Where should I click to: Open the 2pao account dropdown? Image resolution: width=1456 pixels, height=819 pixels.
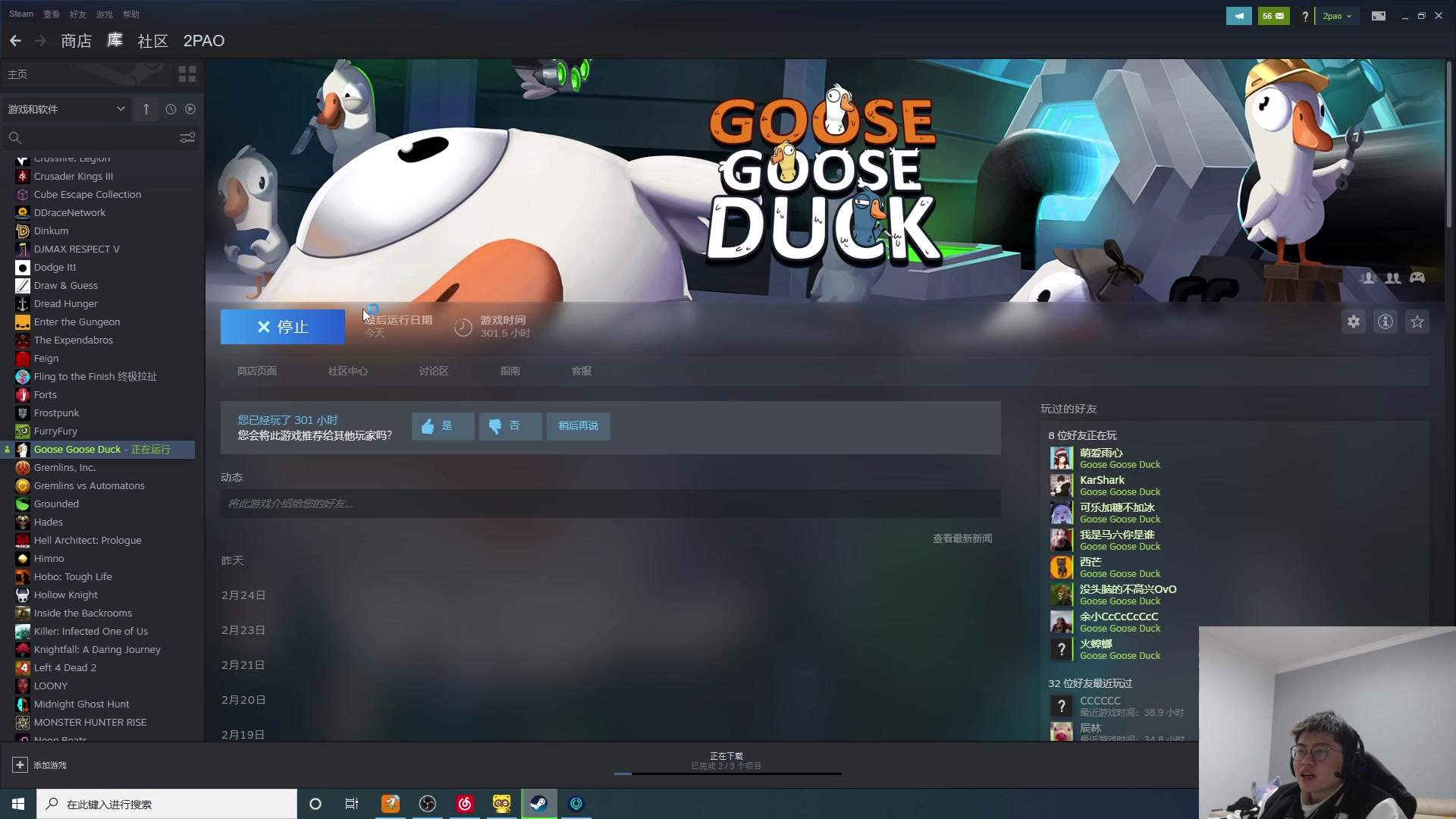(1337, 16)
